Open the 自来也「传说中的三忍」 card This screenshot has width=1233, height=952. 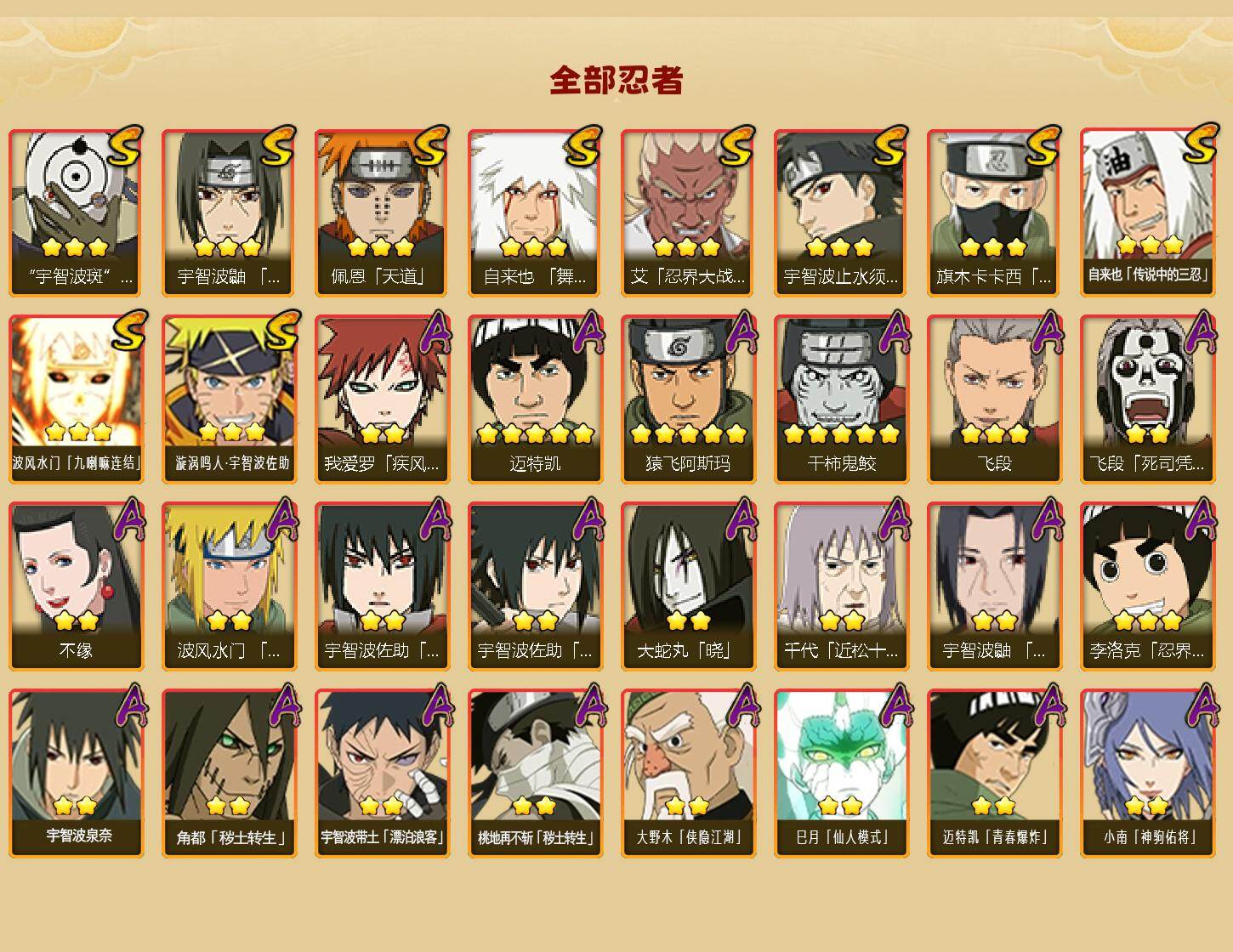(1147, 212)
